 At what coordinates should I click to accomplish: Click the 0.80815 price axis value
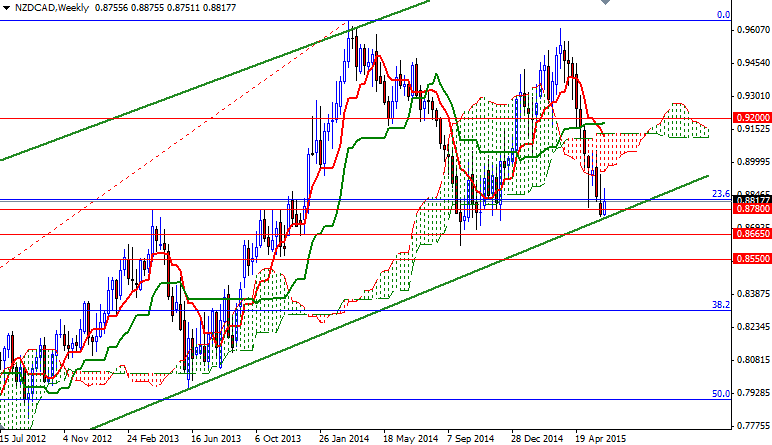(753, 360)
